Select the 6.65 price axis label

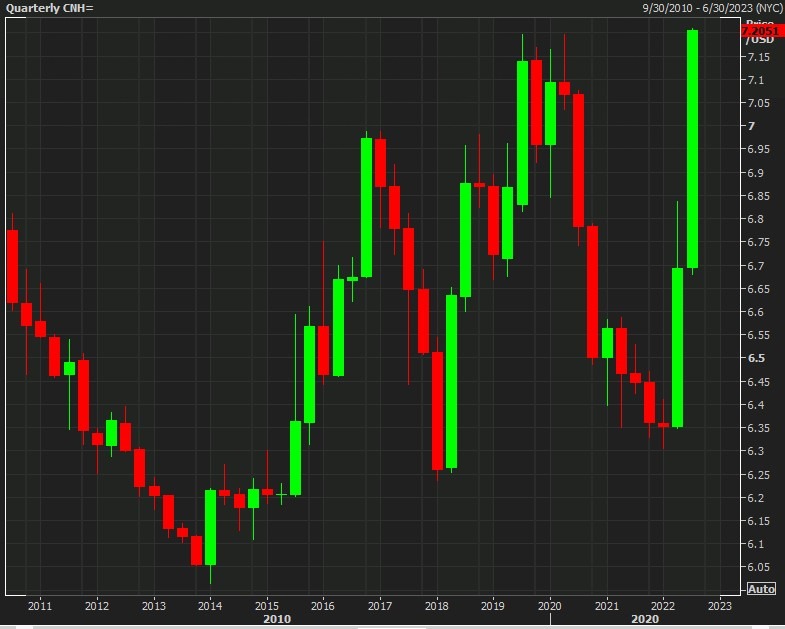pyautogui.click(x=758, y=289)
